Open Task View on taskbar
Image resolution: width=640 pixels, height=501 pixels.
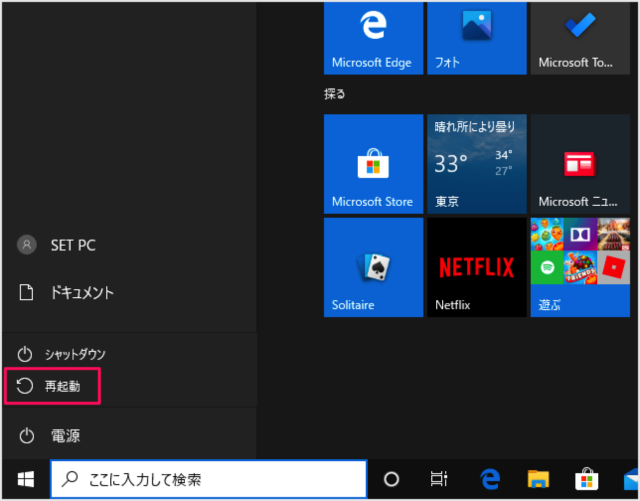click(439, 479)
